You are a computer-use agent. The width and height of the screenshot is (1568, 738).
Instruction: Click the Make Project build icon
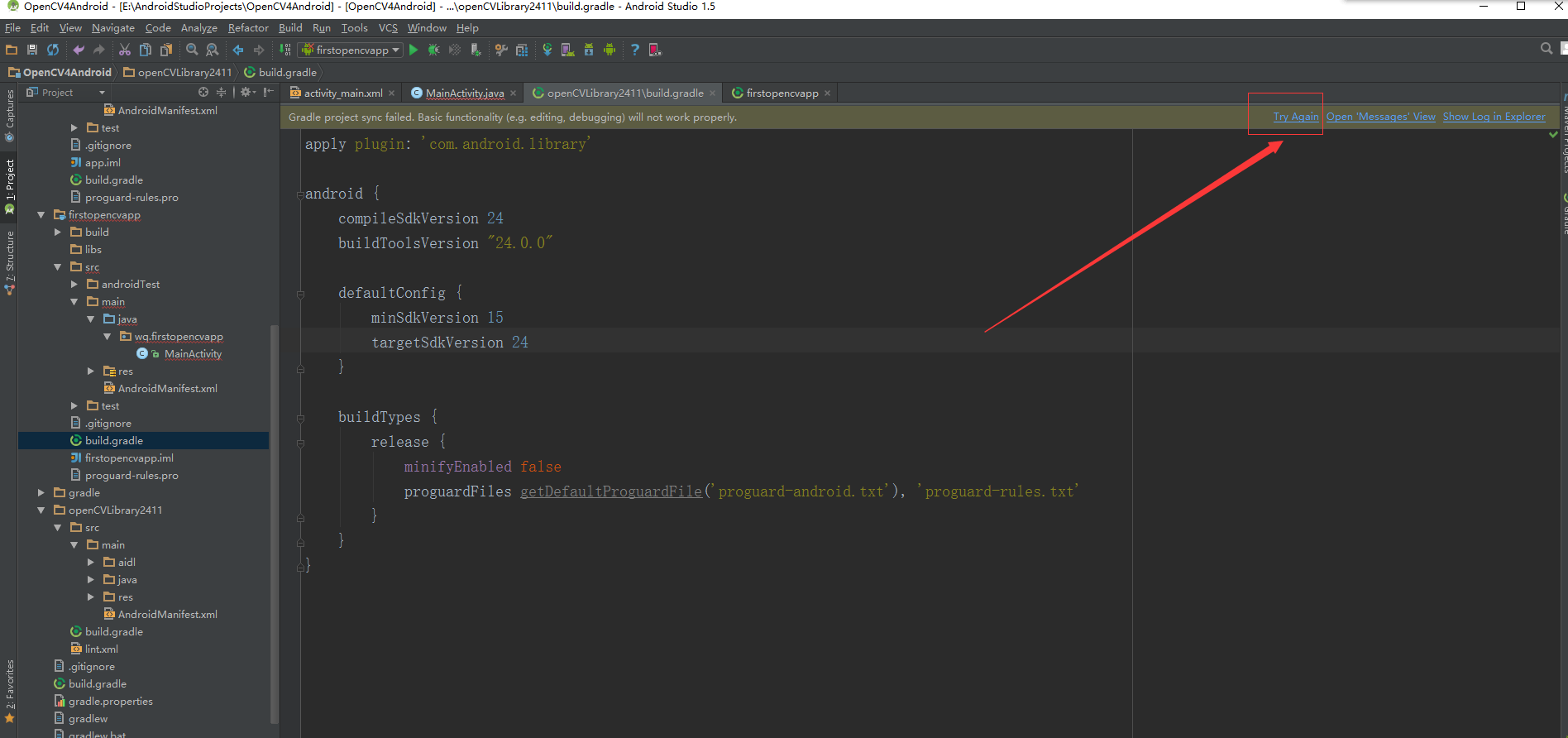coord(284,50)
